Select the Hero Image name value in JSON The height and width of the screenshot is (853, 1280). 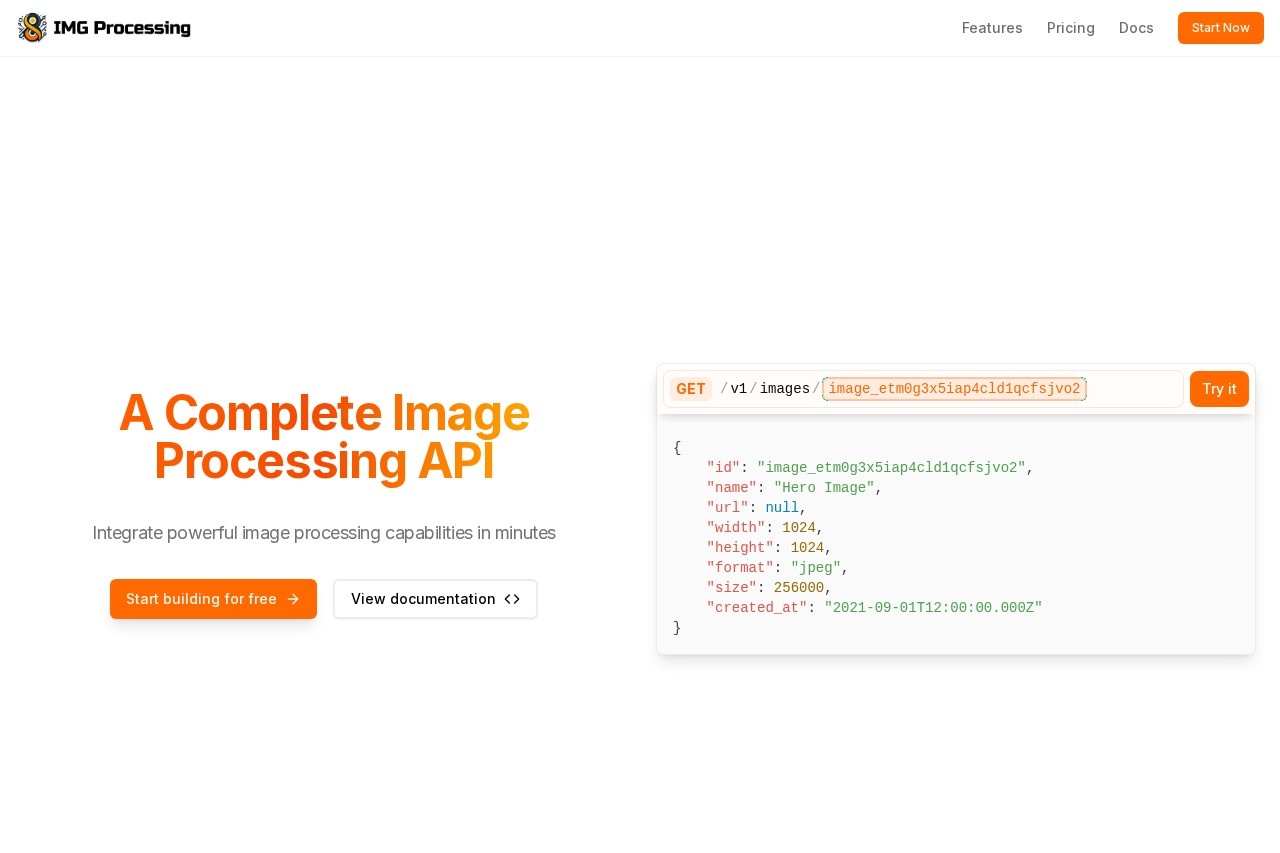point(824,488)
